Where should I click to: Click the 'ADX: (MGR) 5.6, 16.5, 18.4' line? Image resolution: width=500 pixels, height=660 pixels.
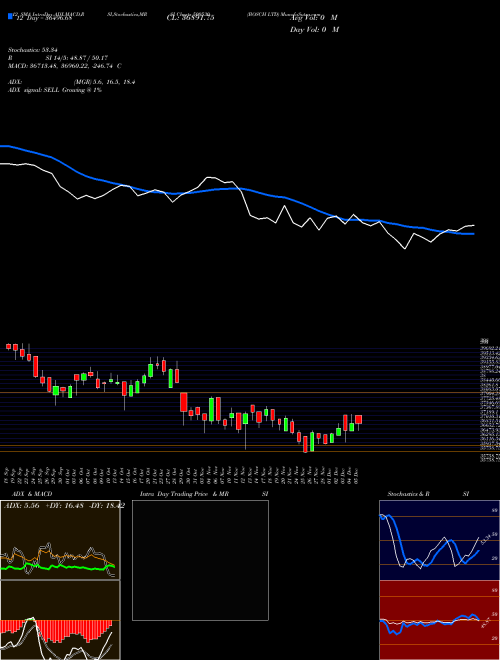pos(71,82)
